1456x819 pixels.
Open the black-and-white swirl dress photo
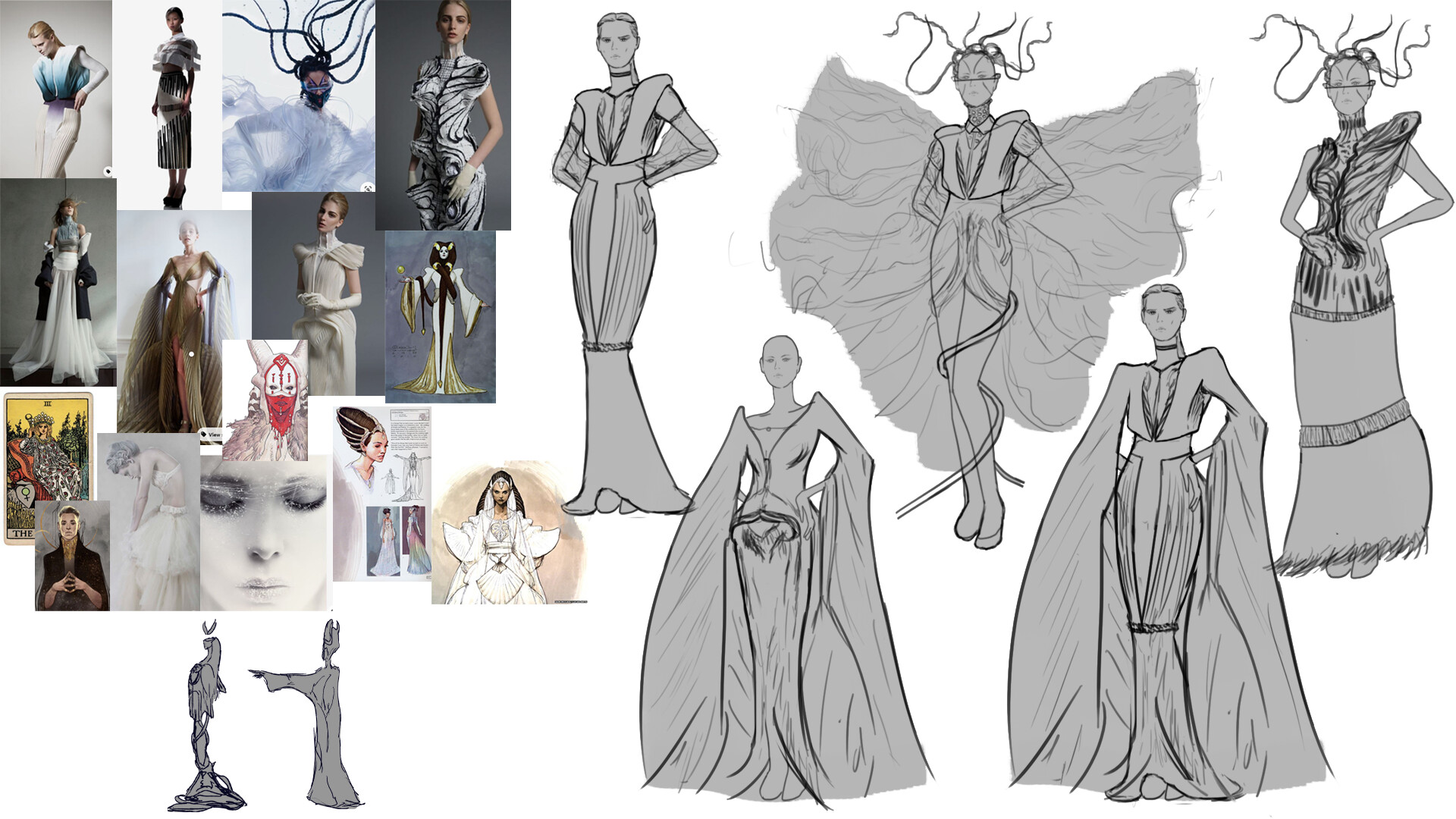tap(443, 114)
